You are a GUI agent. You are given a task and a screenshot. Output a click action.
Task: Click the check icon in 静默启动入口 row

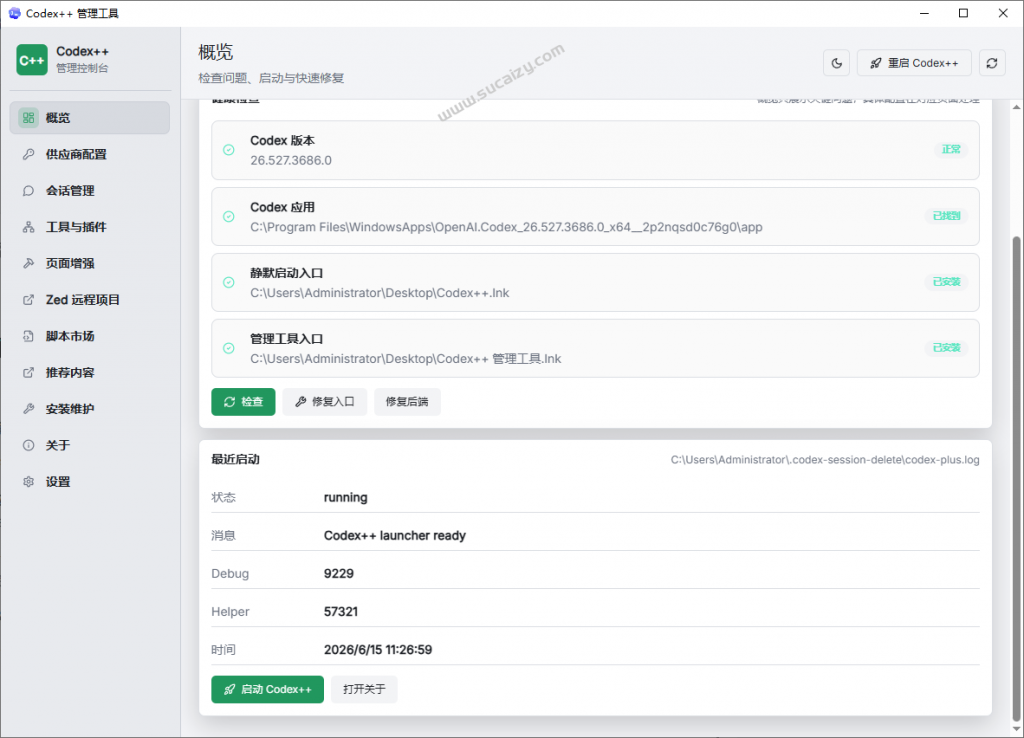(x=229, y=282)
